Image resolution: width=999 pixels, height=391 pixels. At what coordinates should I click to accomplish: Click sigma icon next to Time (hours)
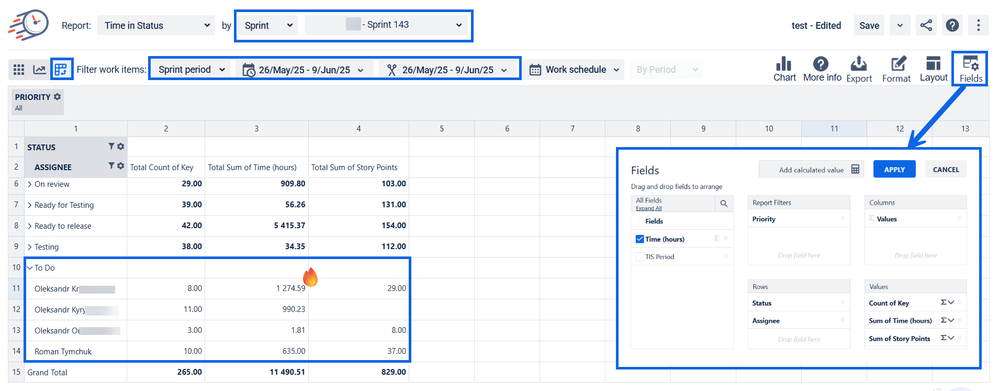coord(717,239)
